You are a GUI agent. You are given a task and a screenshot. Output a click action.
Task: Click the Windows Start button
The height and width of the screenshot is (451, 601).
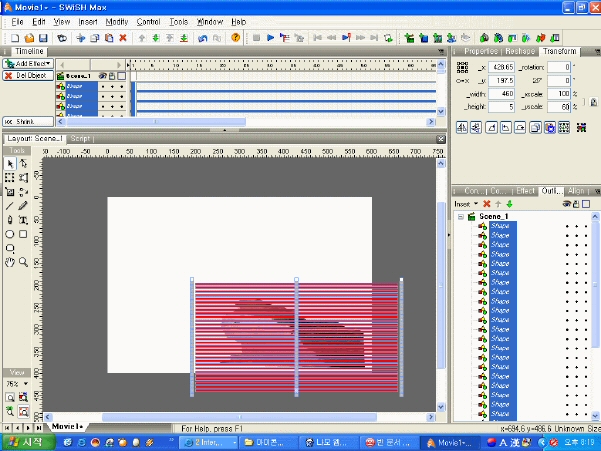click(27, 442)
